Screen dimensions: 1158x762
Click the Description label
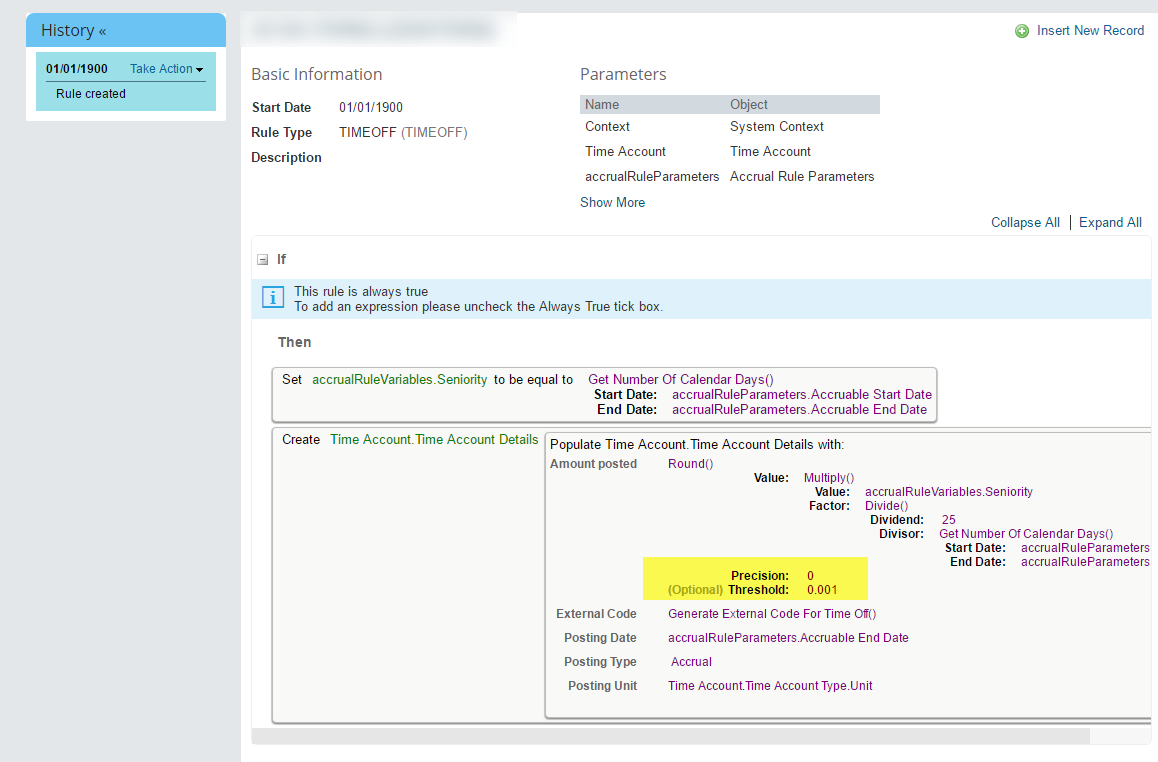pos(287,157)
